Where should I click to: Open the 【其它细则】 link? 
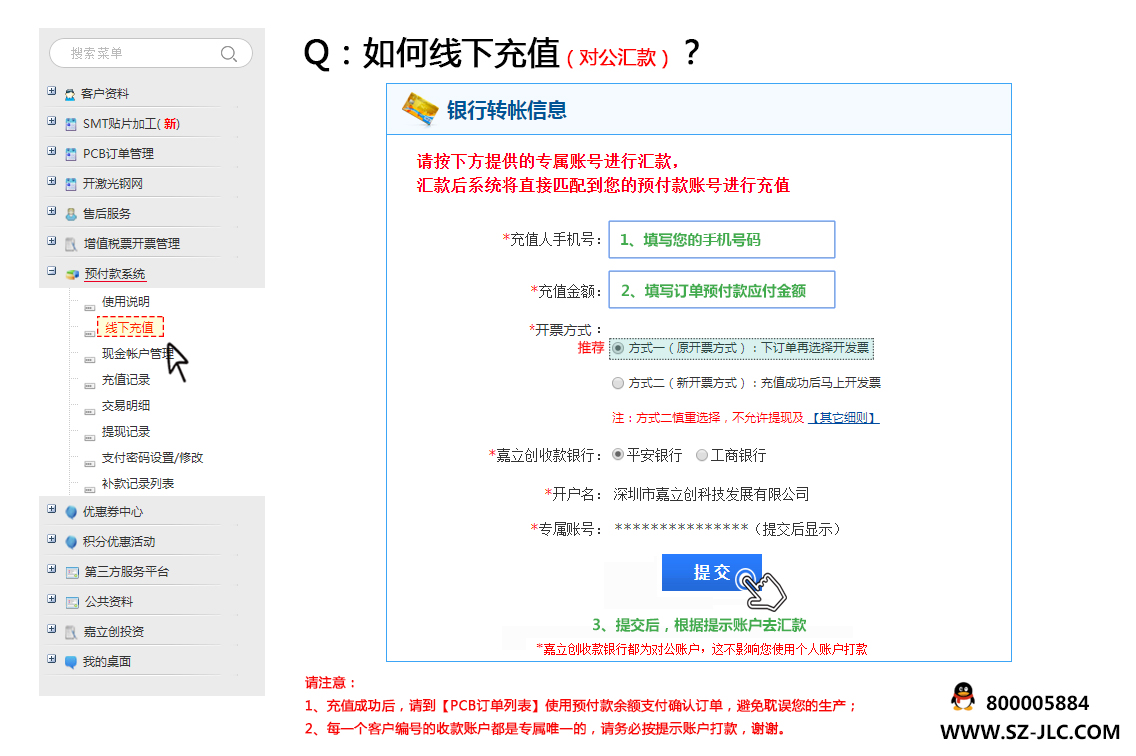click(x=845, y=417)
